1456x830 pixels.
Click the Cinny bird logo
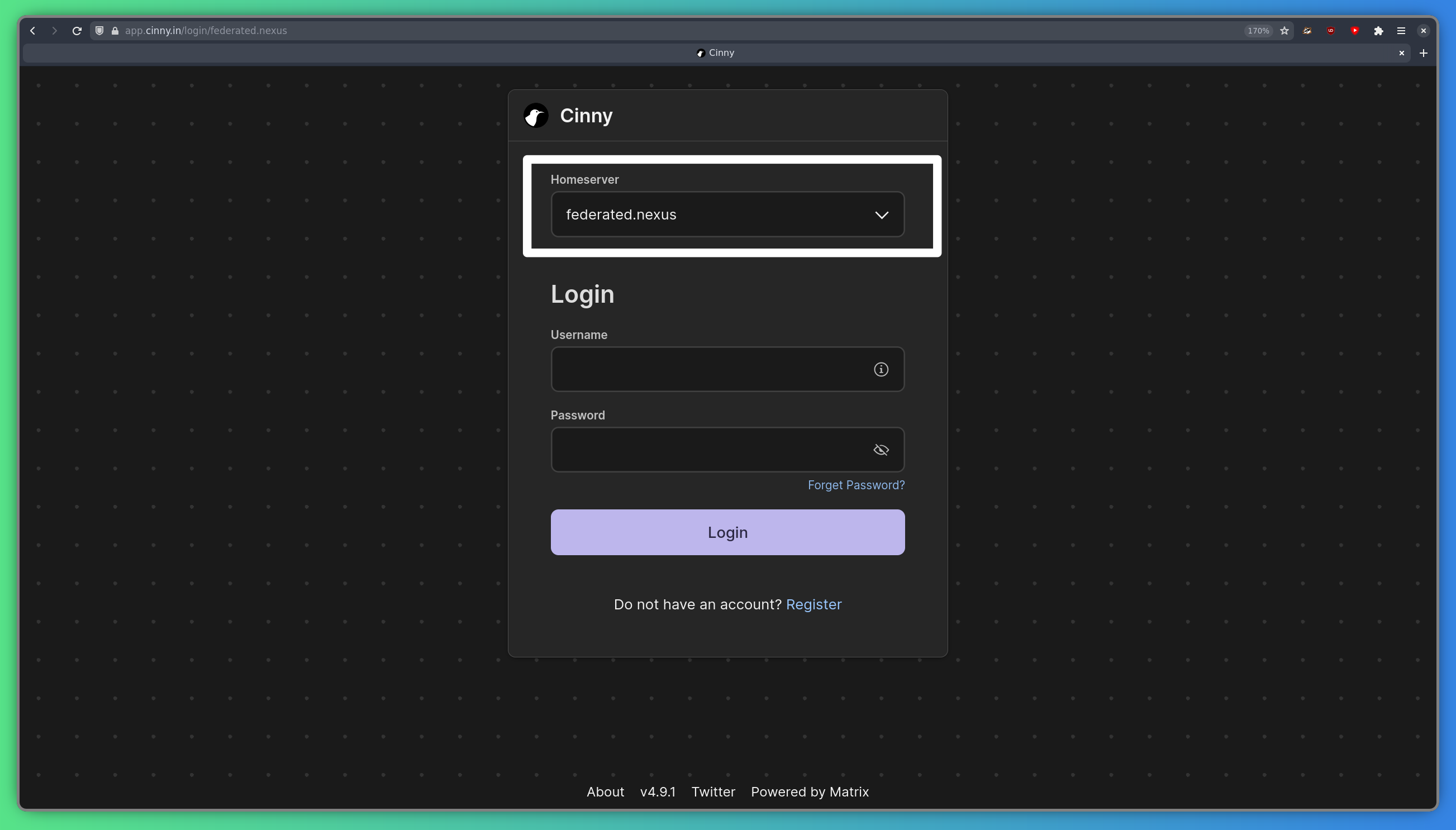coord(534,115)
